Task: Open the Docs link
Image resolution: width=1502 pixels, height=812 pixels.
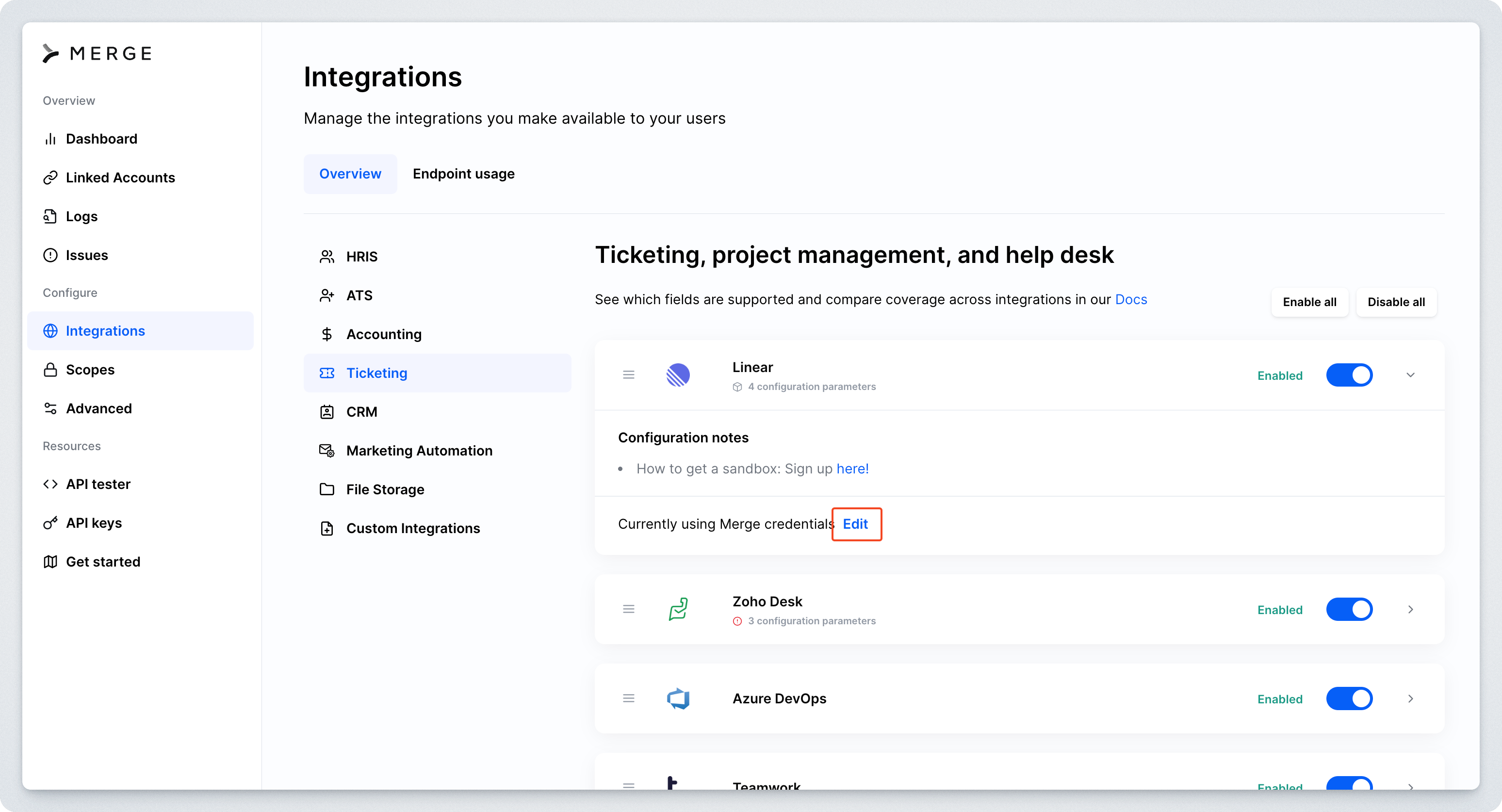Action: pos(1130,299)
